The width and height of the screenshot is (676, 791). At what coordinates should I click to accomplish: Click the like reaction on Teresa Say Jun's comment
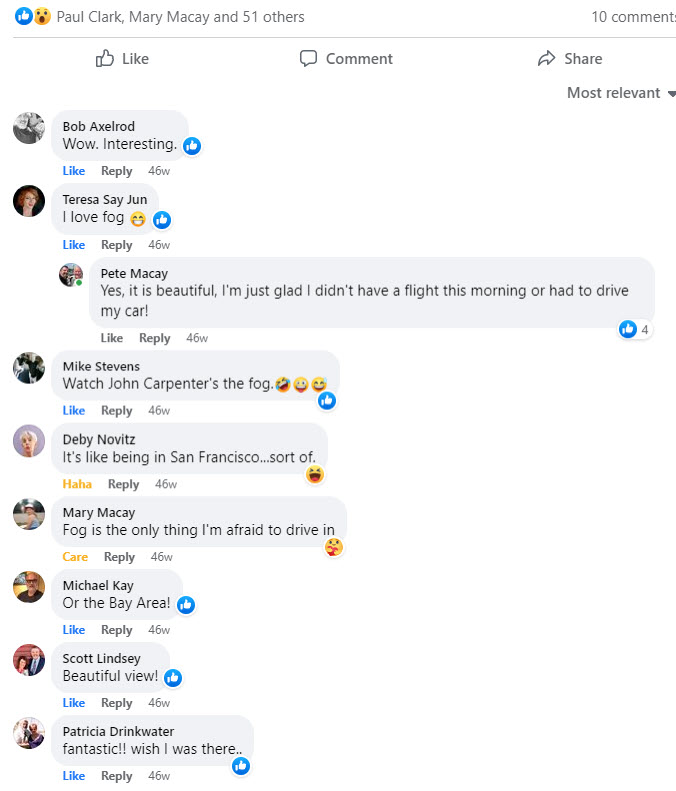[x=162, y=219]
